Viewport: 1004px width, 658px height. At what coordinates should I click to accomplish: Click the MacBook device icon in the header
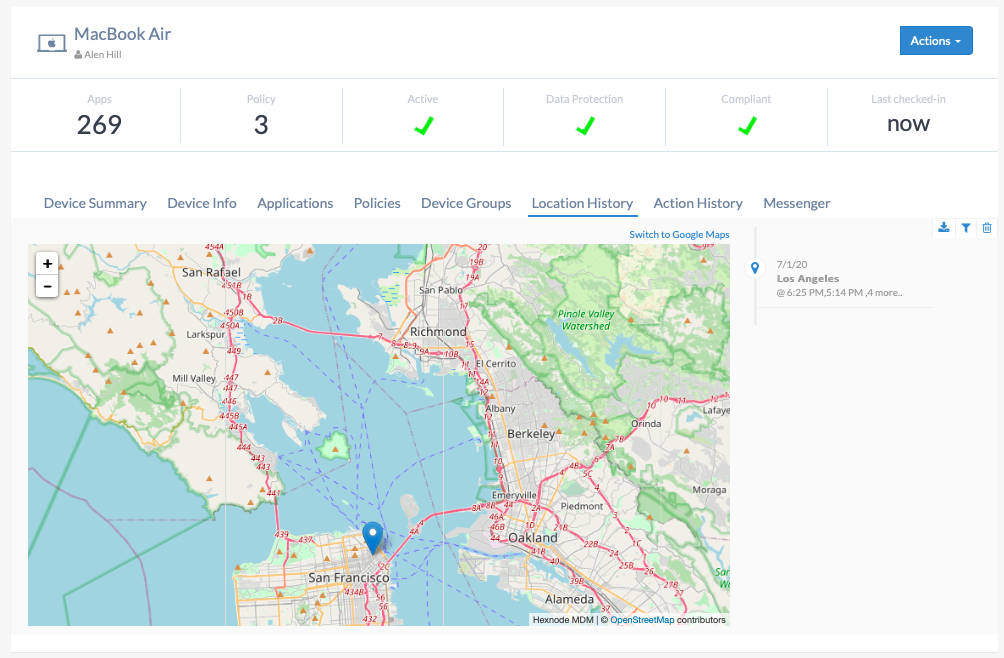[52, 41]
